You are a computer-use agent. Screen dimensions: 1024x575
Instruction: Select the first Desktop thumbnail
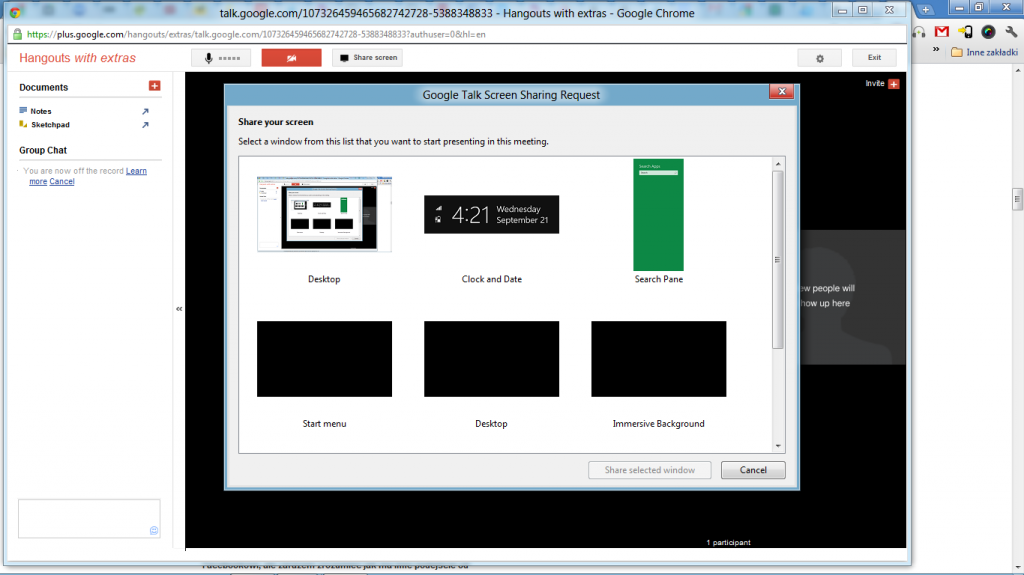tap(324, 214)
